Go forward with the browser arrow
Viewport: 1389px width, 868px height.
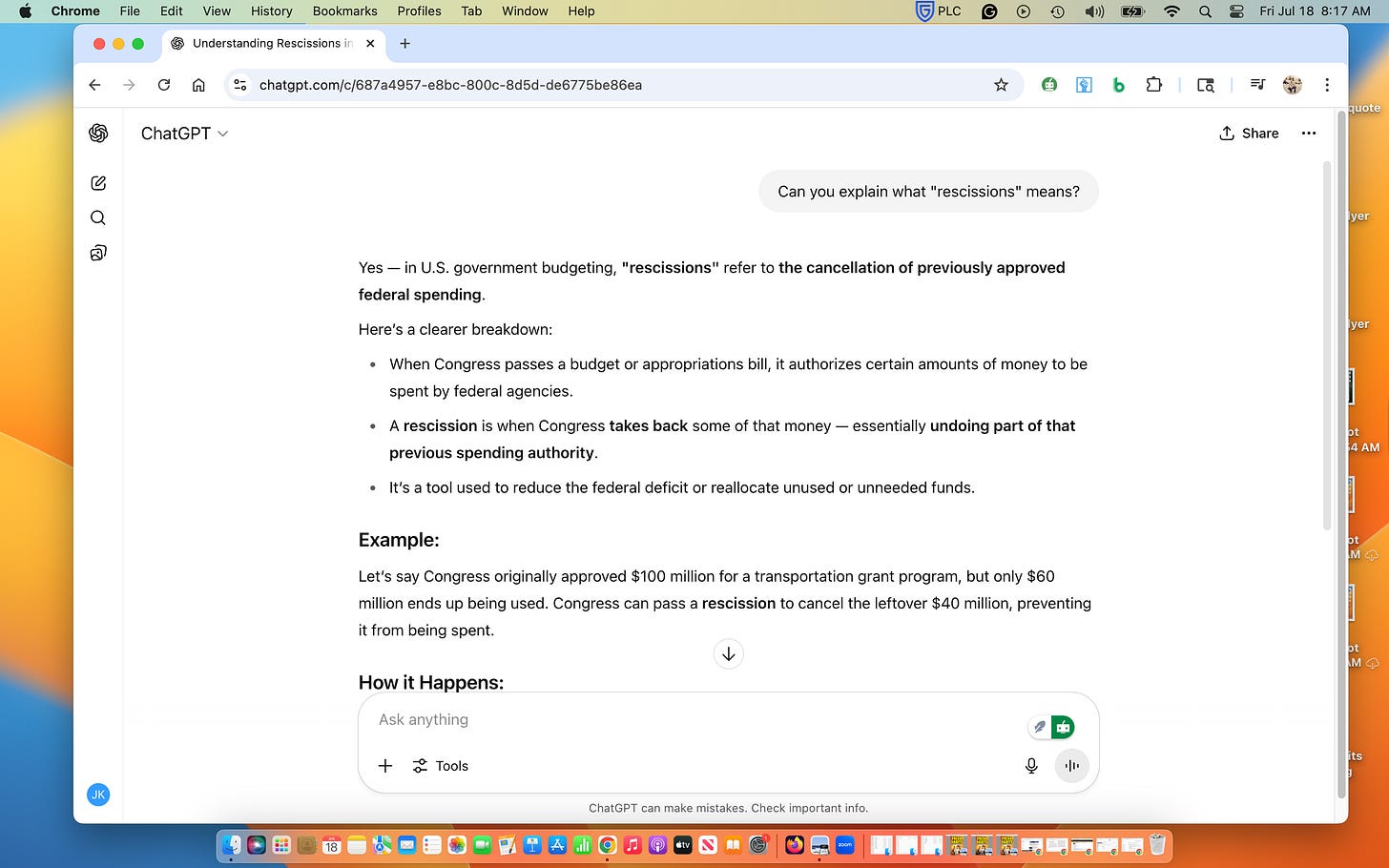coord(129,85)
